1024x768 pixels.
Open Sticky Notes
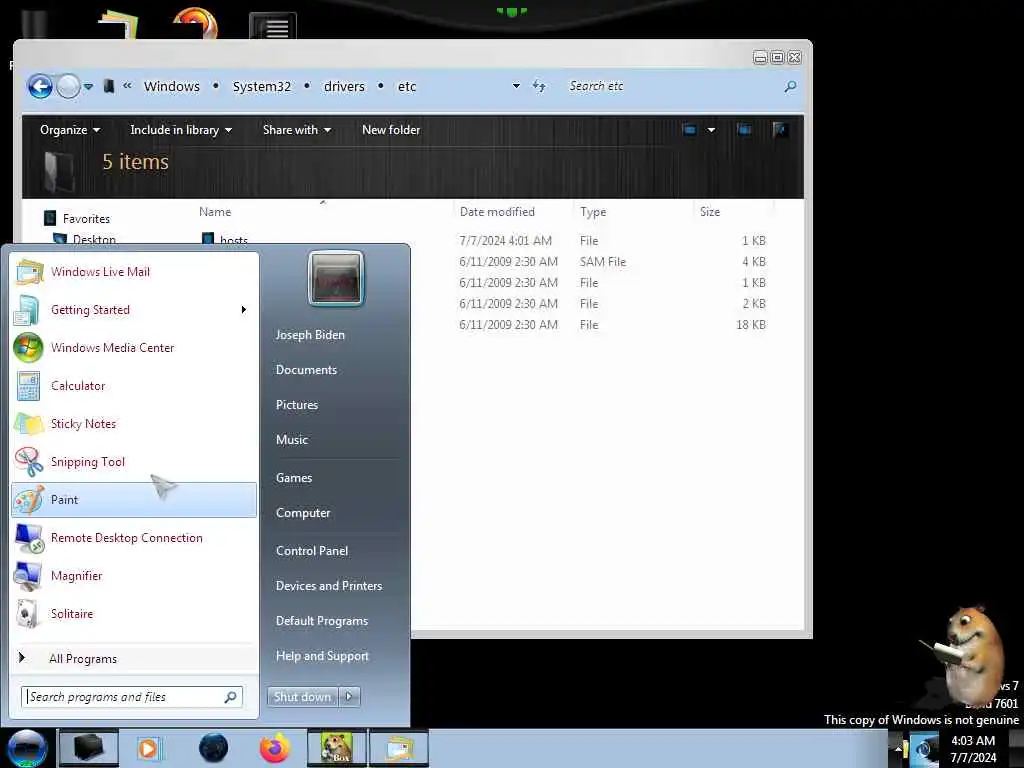134,423
